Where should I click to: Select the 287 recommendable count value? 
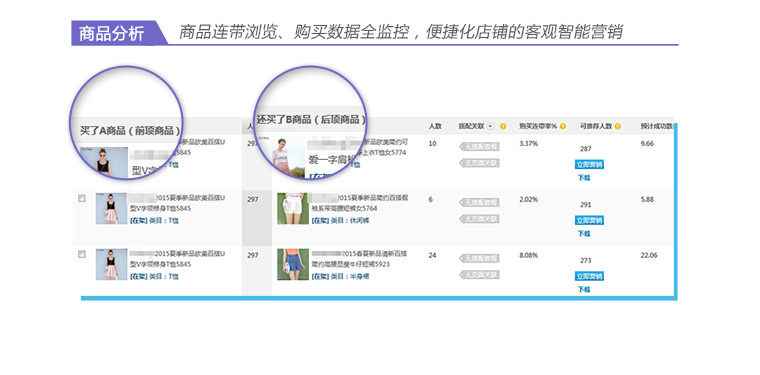click(586, 149)
